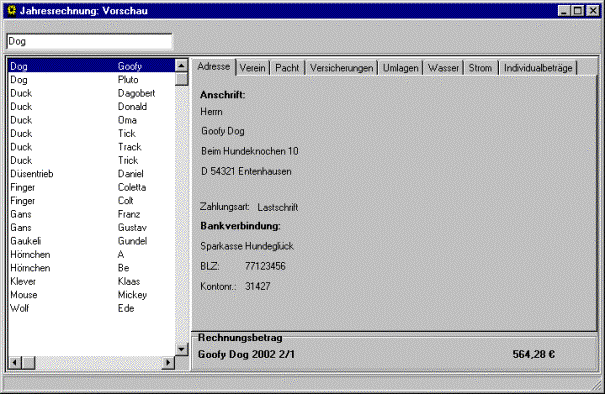This screenshot has width=605, height=394.
Task: Select the Mouse Mickey row
Action: click(x=92, y=295)
